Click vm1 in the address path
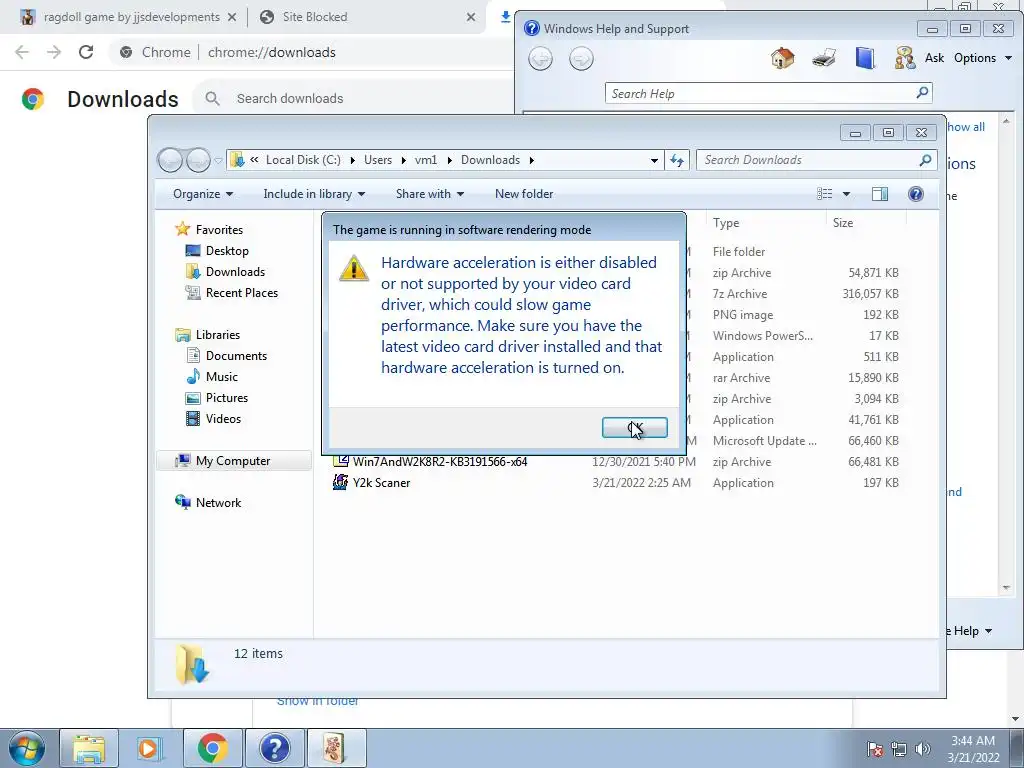 click(x=426, y=160)
